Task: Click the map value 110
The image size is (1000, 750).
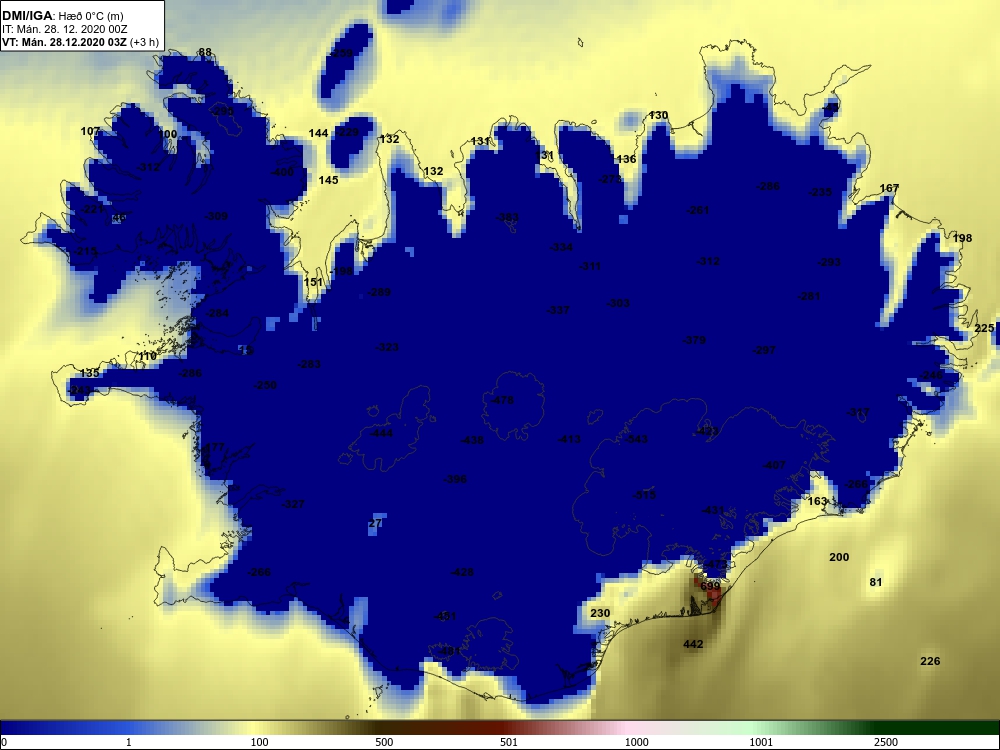Action: (147, 356)
